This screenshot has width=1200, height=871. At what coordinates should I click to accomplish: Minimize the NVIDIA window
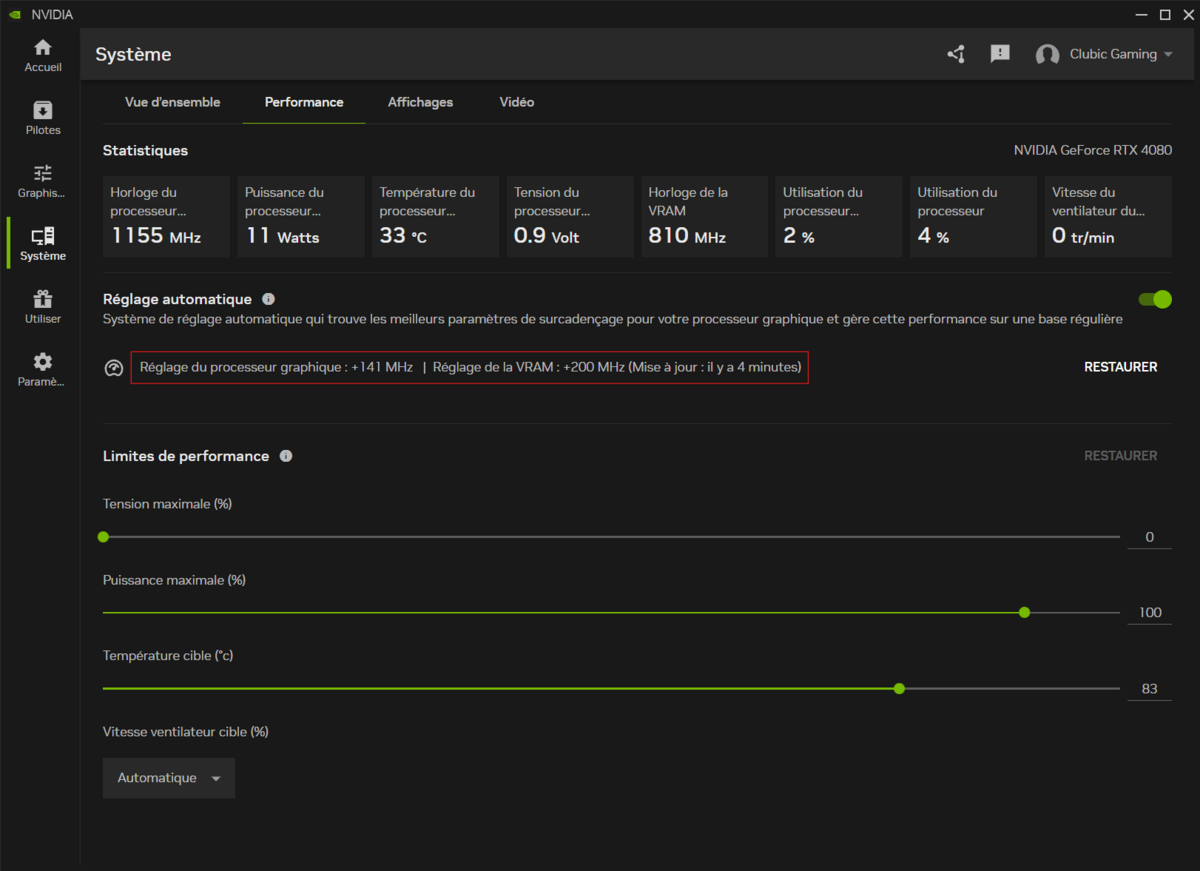pos(1143,14)
